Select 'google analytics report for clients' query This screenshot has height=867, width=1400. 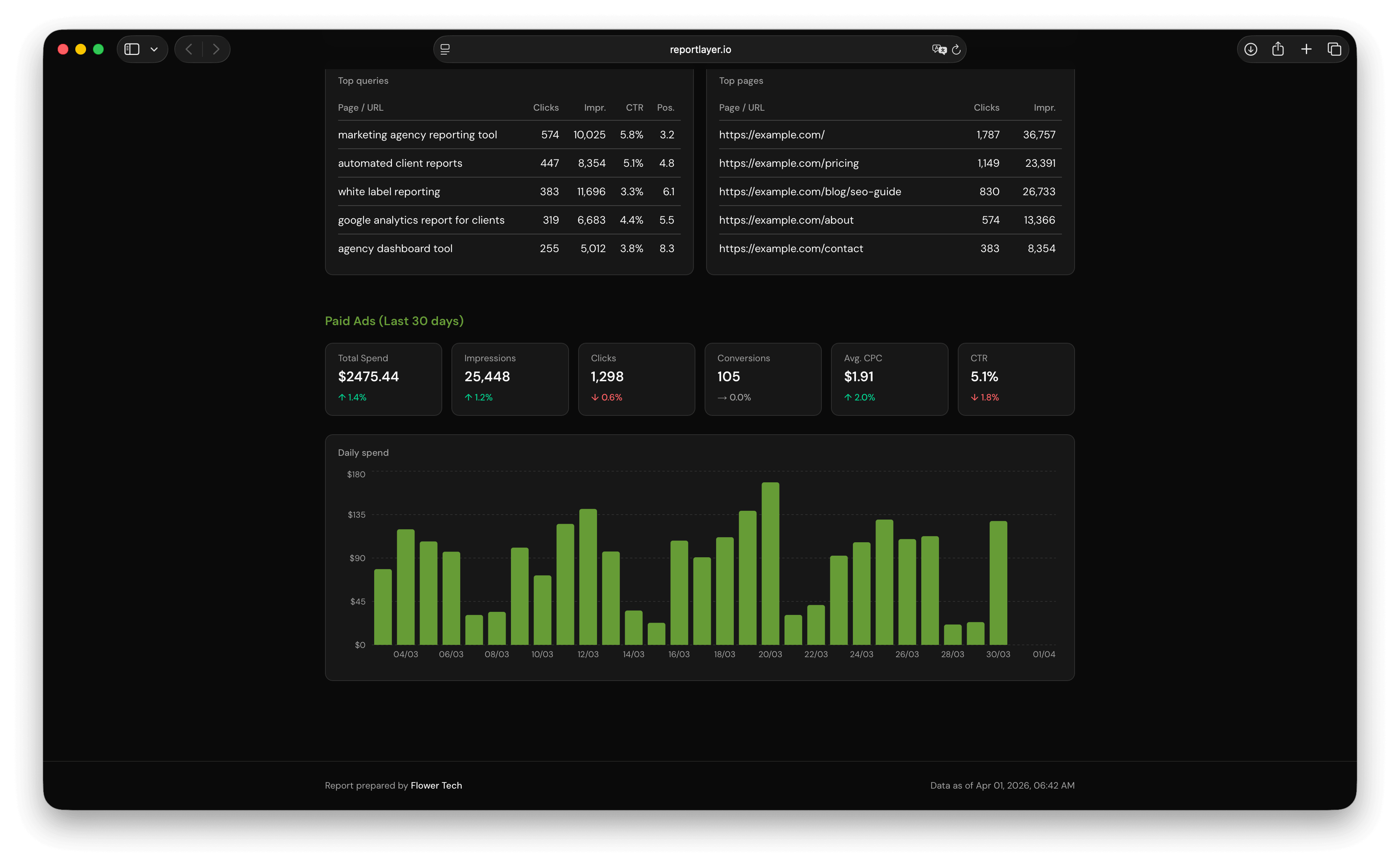coord(421,220)
